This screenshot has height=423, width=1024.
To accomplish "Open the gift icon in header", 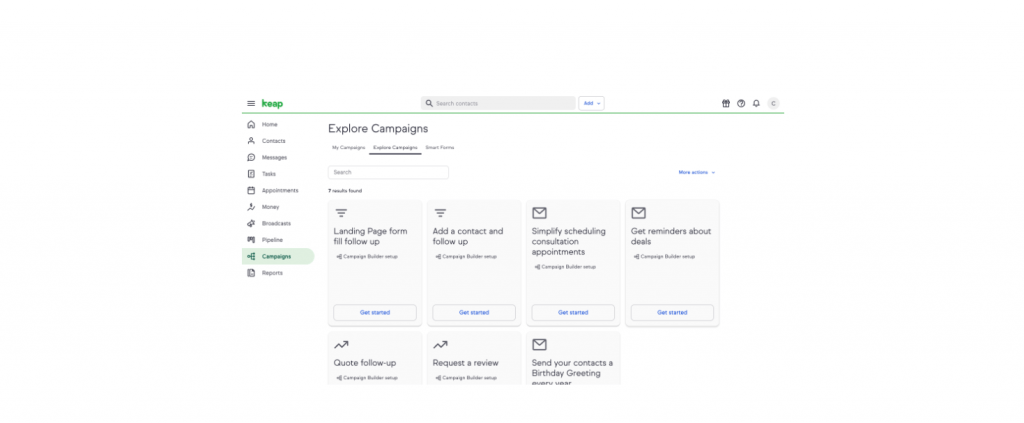I will point(726,103).
